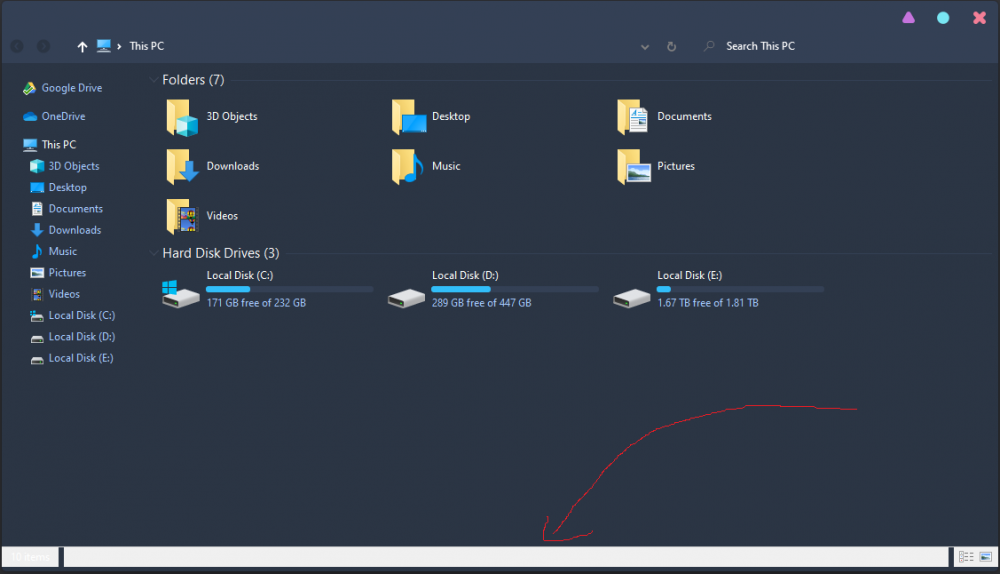Open Pictures in the sidebar tree

67,273
